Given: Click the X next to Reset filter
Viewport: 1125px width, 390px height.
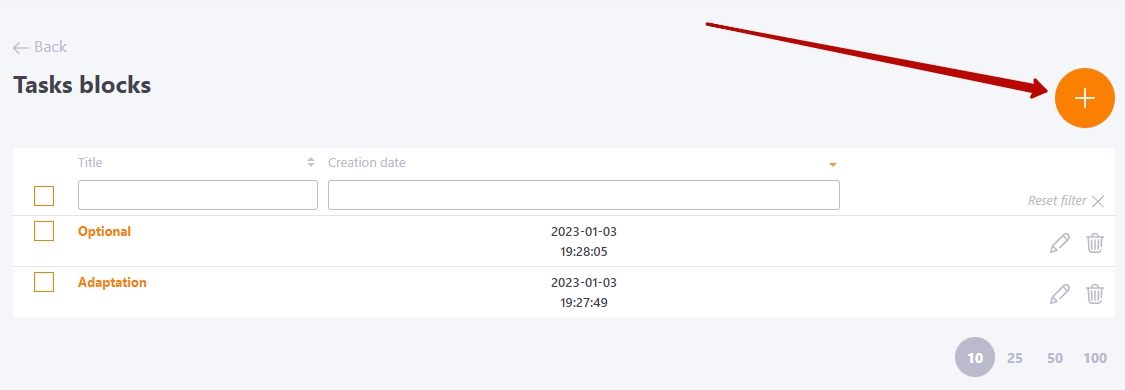Looking at the screenshot, I should [x=1098, y=201].
